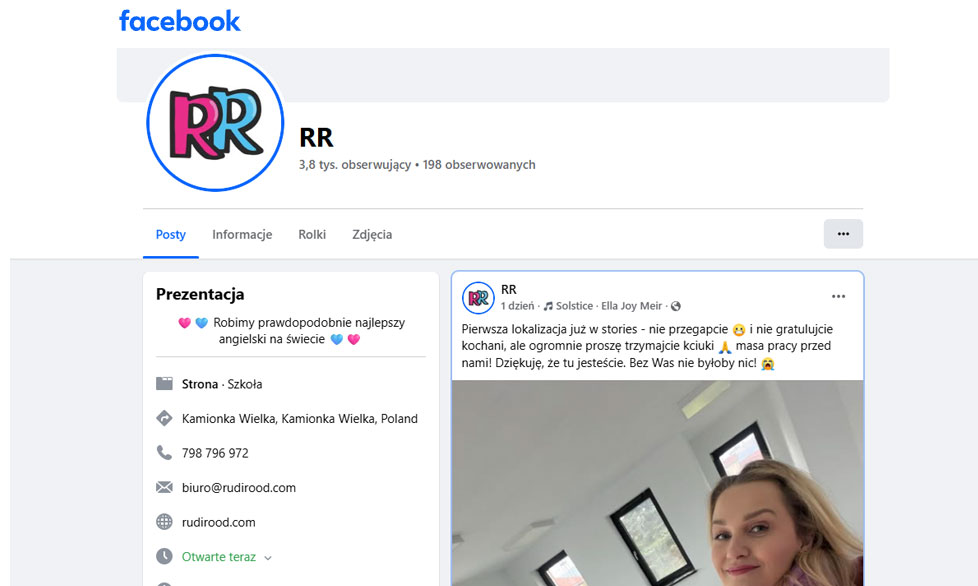The image size is (978, 586).
Task: Click the clock icon beside Otwarte teraz
Action: click(x=164, y=556)
